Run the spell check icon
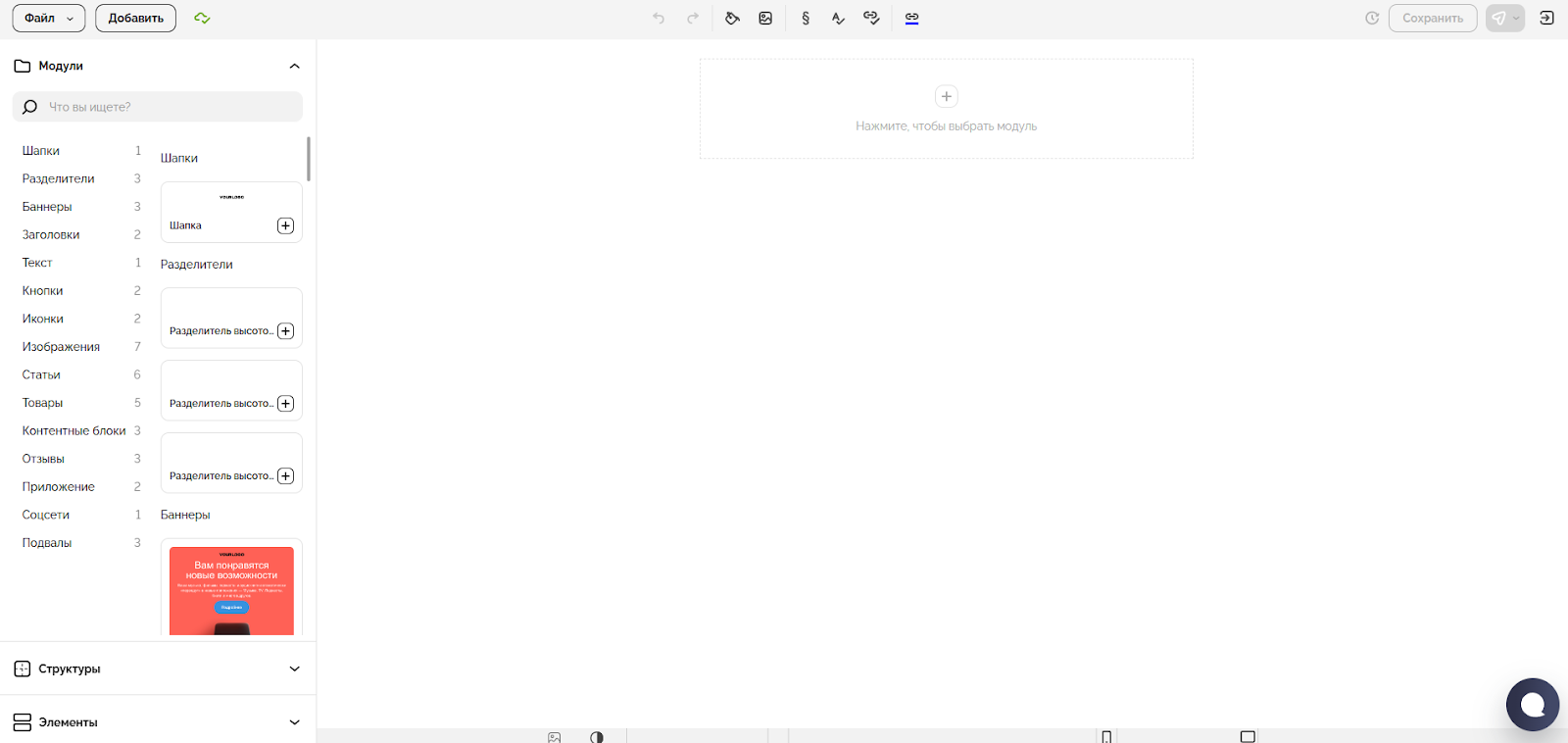This screenshot has height=743, width=1568. pos(838,19)
